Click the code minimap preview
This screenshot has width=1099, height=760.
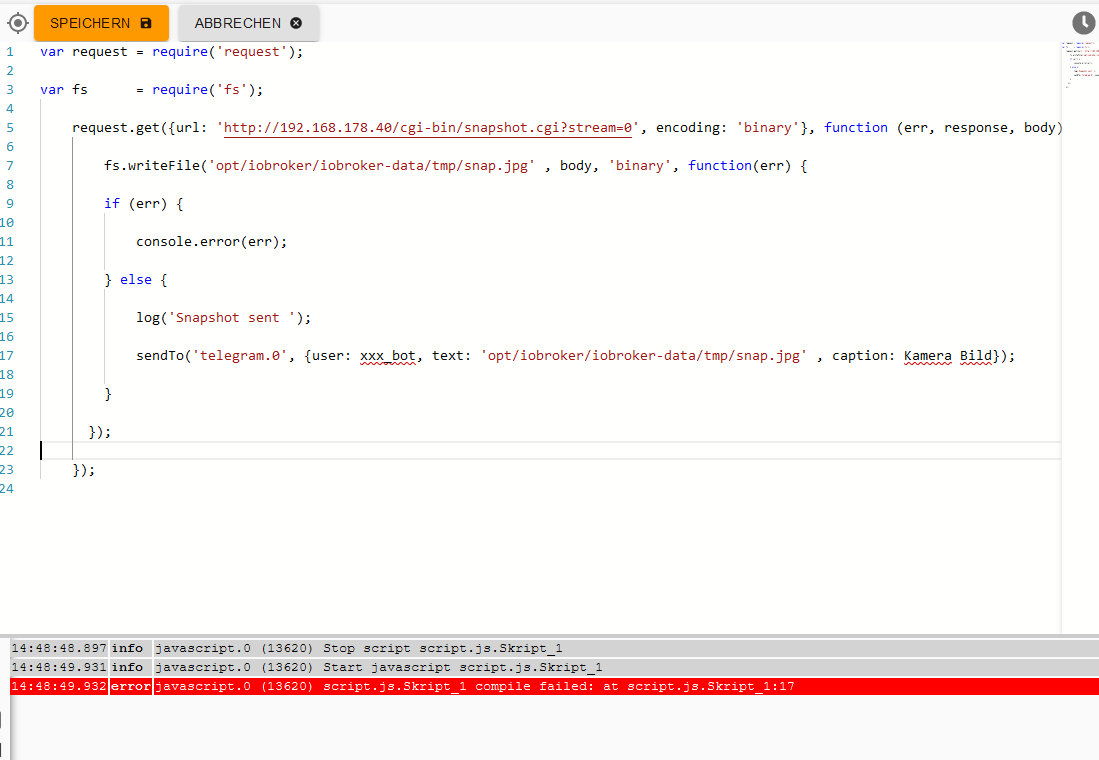1079,65
